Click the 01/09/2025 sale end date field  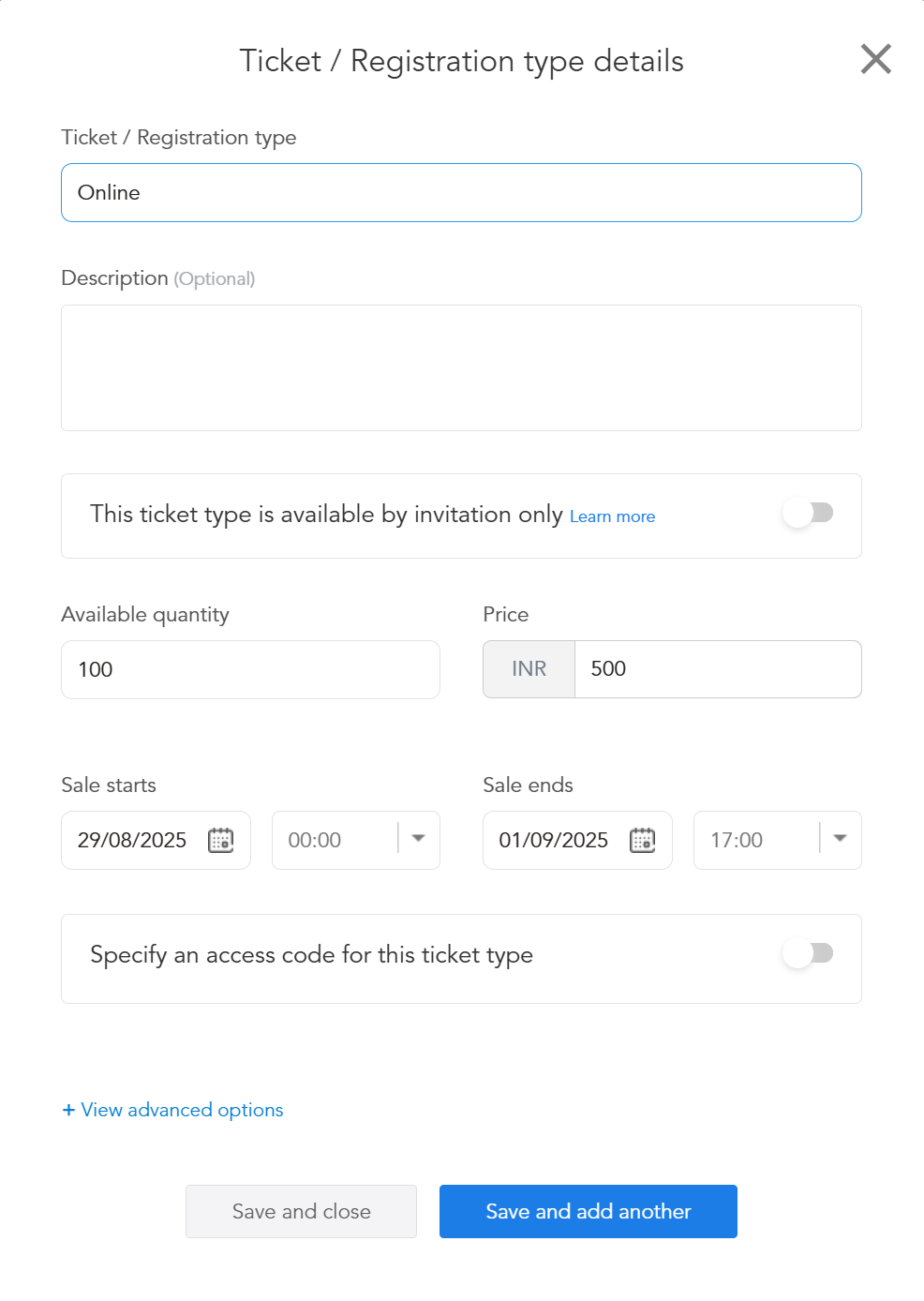[x=577, y=840]
